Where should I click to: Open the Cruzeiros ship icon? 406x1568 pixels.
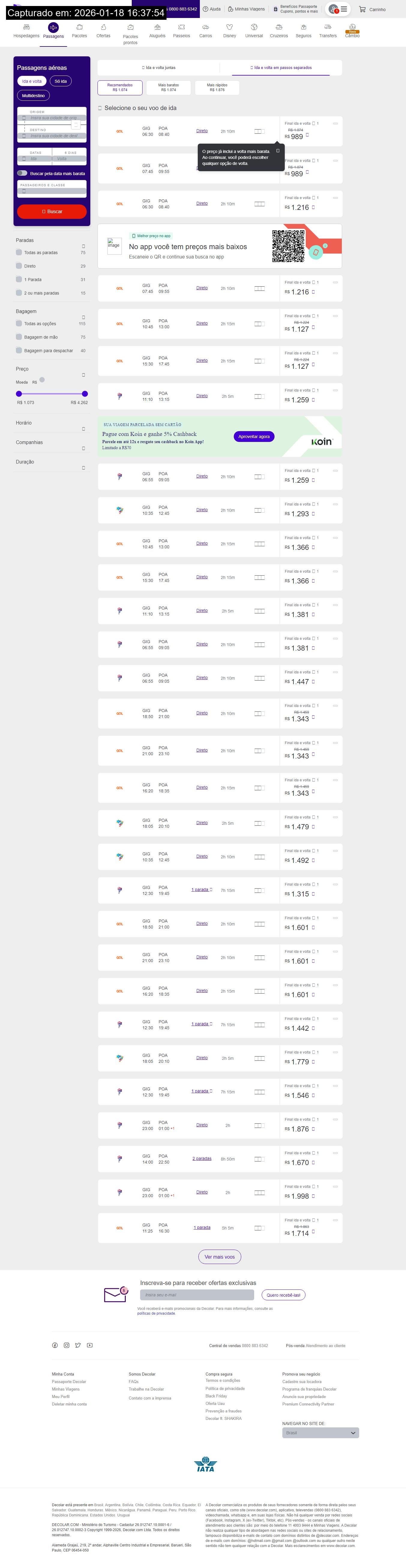278,27
